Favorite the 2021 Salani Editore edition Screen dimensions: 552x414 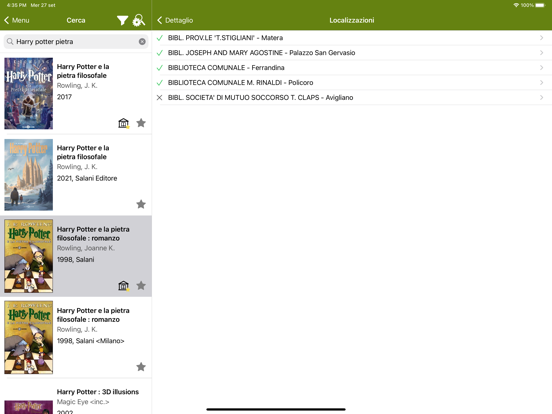141,204
